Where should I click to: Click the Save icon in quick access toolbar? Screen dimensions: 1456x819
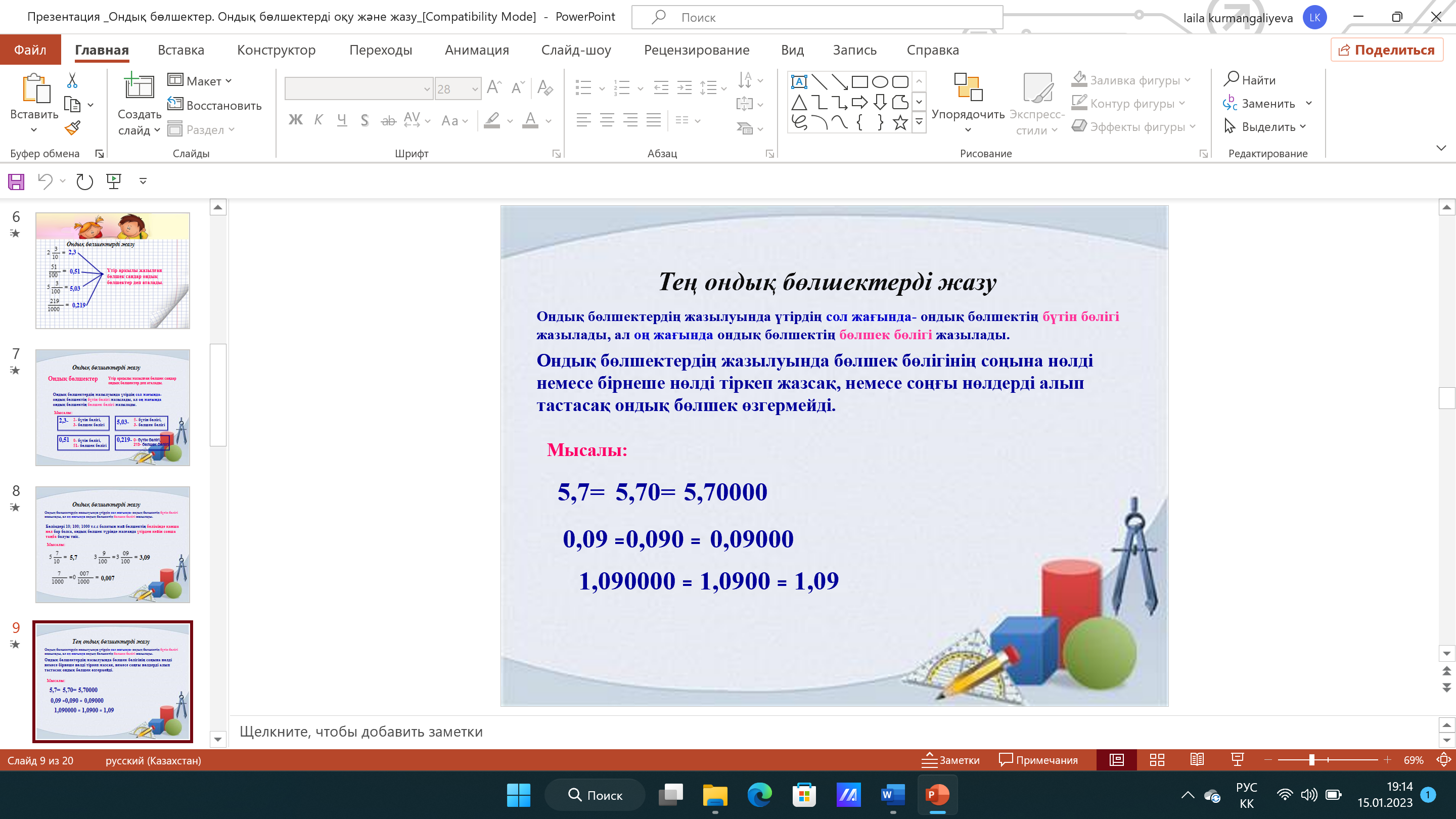[16, 181]
